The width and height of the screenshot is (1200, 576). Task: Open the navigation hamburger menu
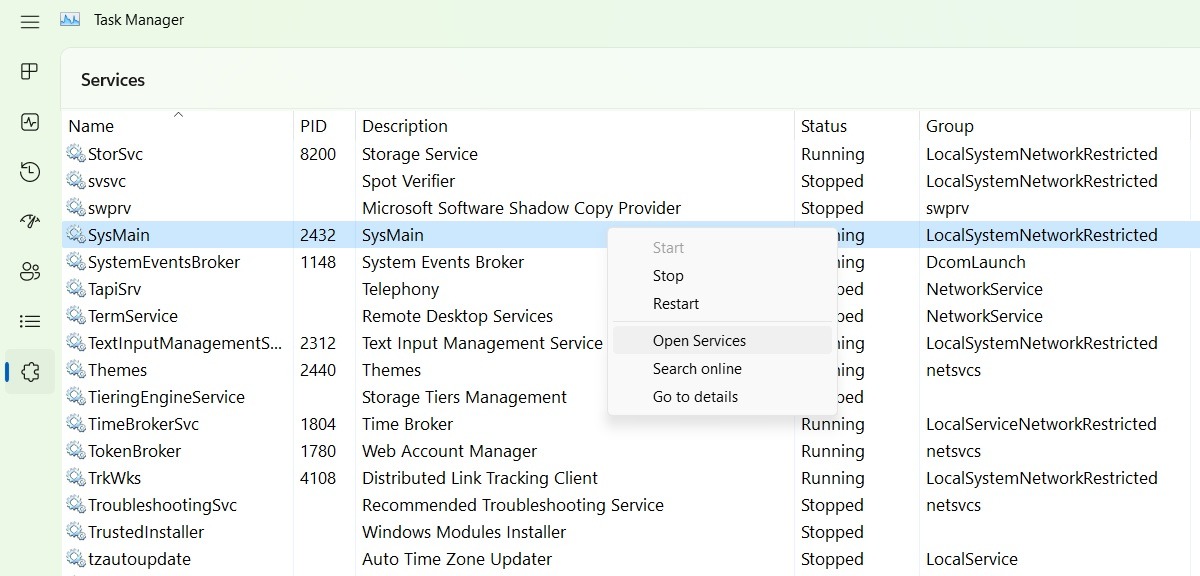click(29, 21)
